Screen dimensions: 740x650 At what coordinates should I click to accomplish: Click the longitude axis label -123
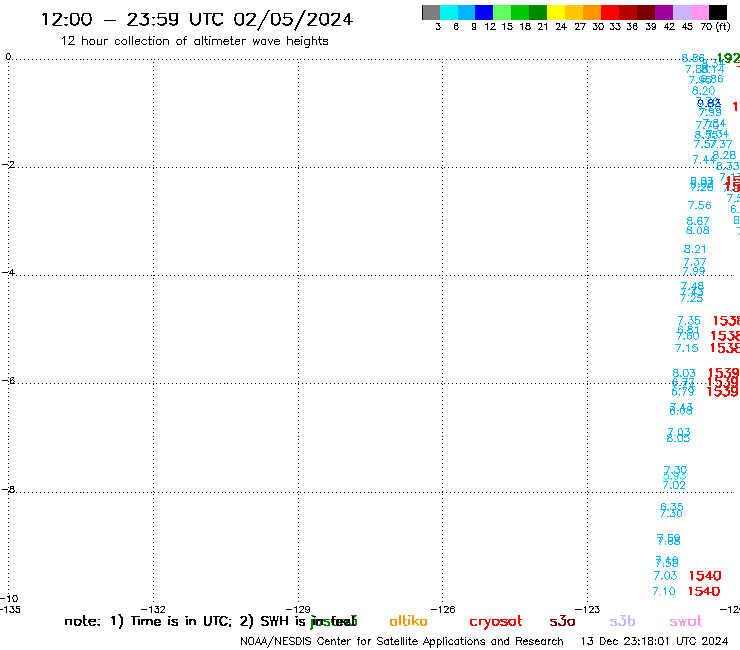588,609
